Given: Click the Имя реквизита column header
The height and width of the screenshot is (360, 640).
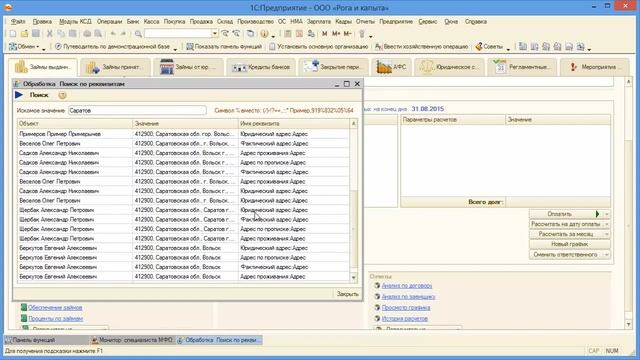Looking at the screenshot, I should pyautogui.click(x=293, y=123).
